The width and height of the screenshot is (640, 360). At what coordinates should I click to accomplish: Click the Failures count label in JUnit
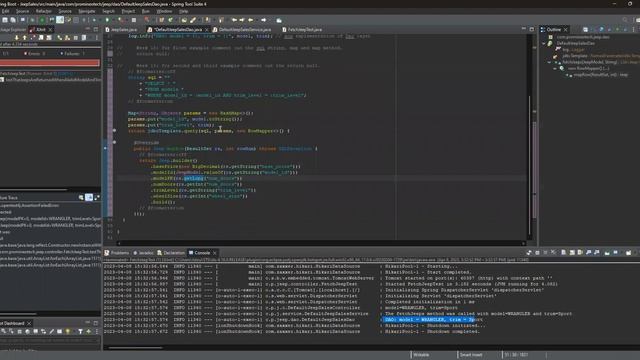73,53
